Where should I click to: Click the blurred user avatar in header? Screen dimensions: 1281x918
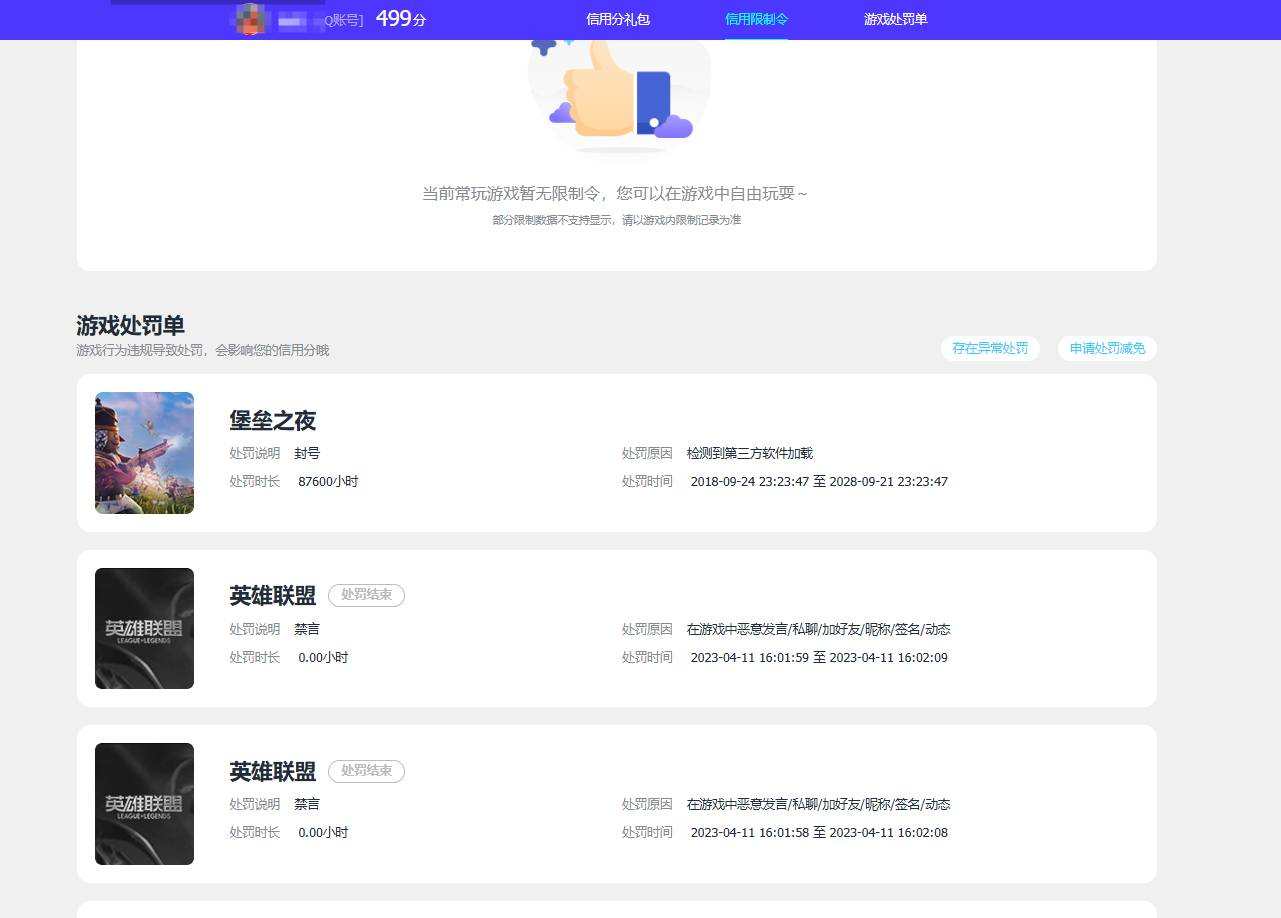pyautogui.click(x=251, y=19)
